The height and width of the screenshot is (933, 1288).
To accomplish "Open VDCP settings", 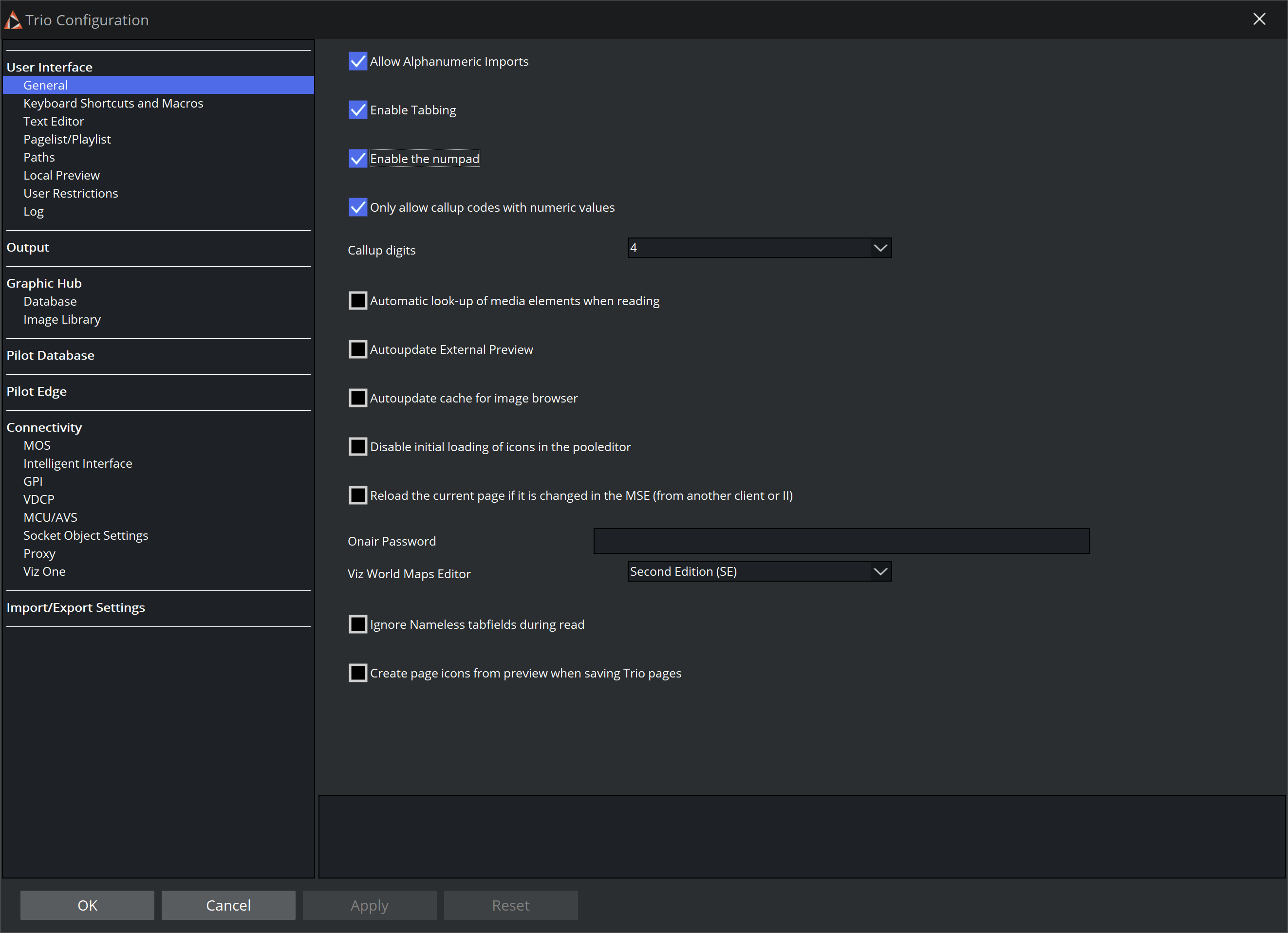I will pos(38,499).
